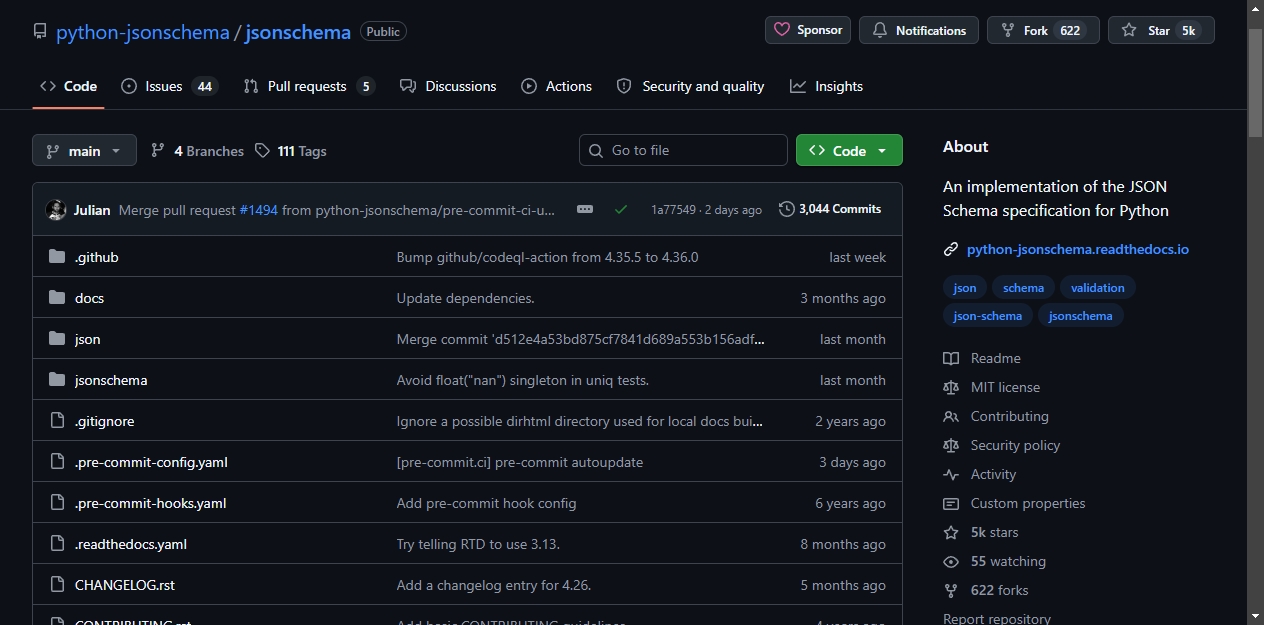Switch to the Insights tab
Image resolution: width=1264 pixels, height=625 pixels.
(827, 86)
